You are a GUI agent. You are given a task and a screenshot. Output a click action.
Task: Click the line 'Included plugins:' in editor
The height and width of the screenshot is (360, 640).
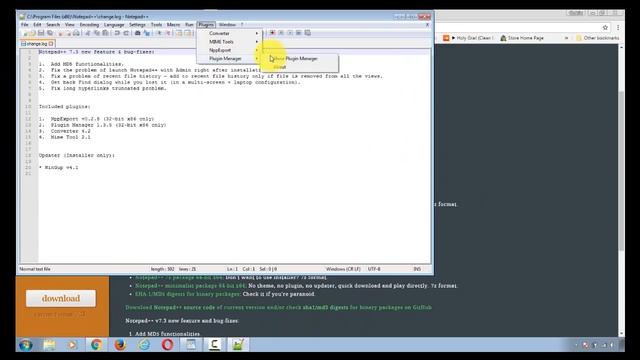(64, 107)
